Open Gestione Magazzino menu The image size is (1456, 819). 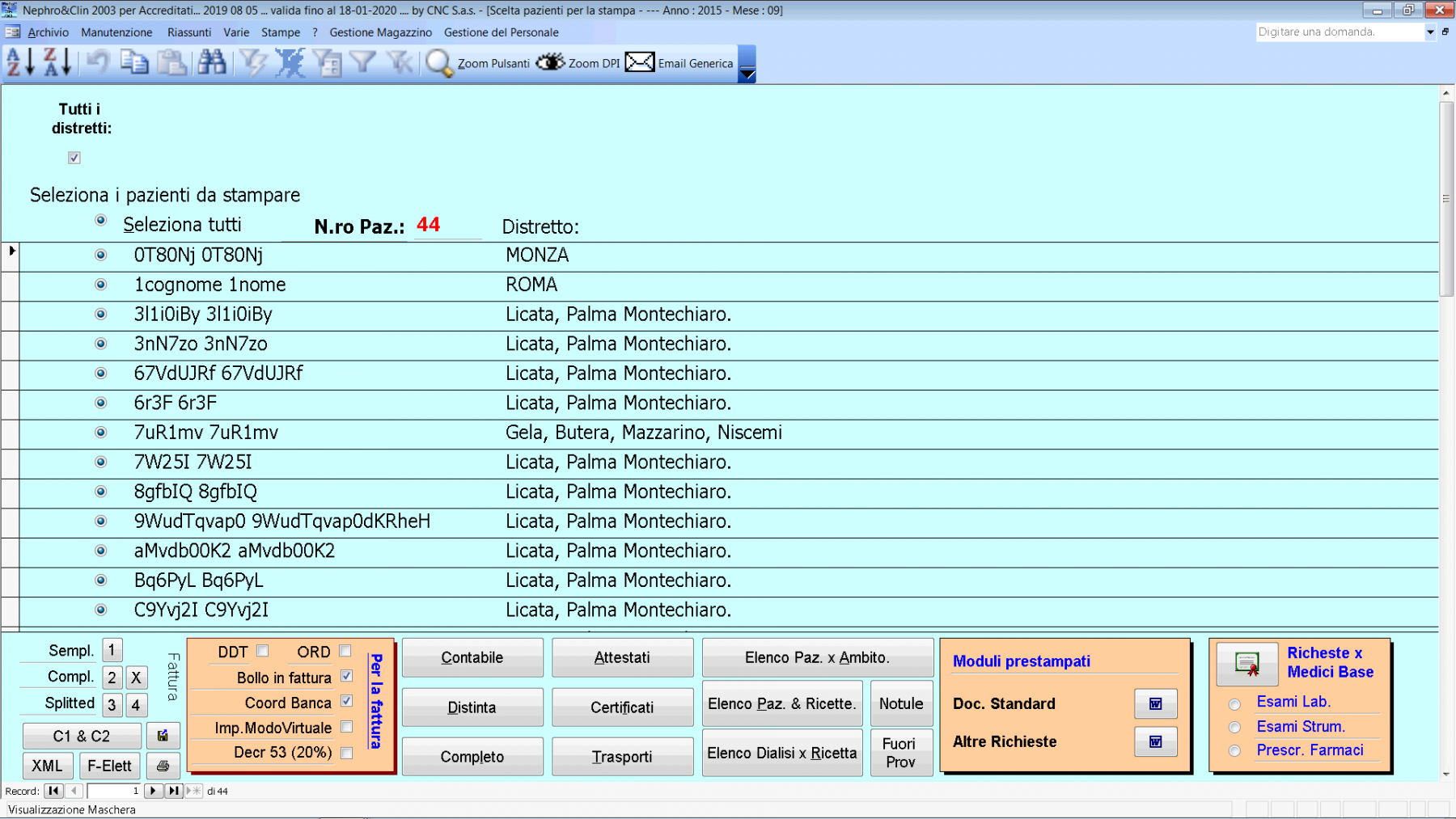coord(381,32)
